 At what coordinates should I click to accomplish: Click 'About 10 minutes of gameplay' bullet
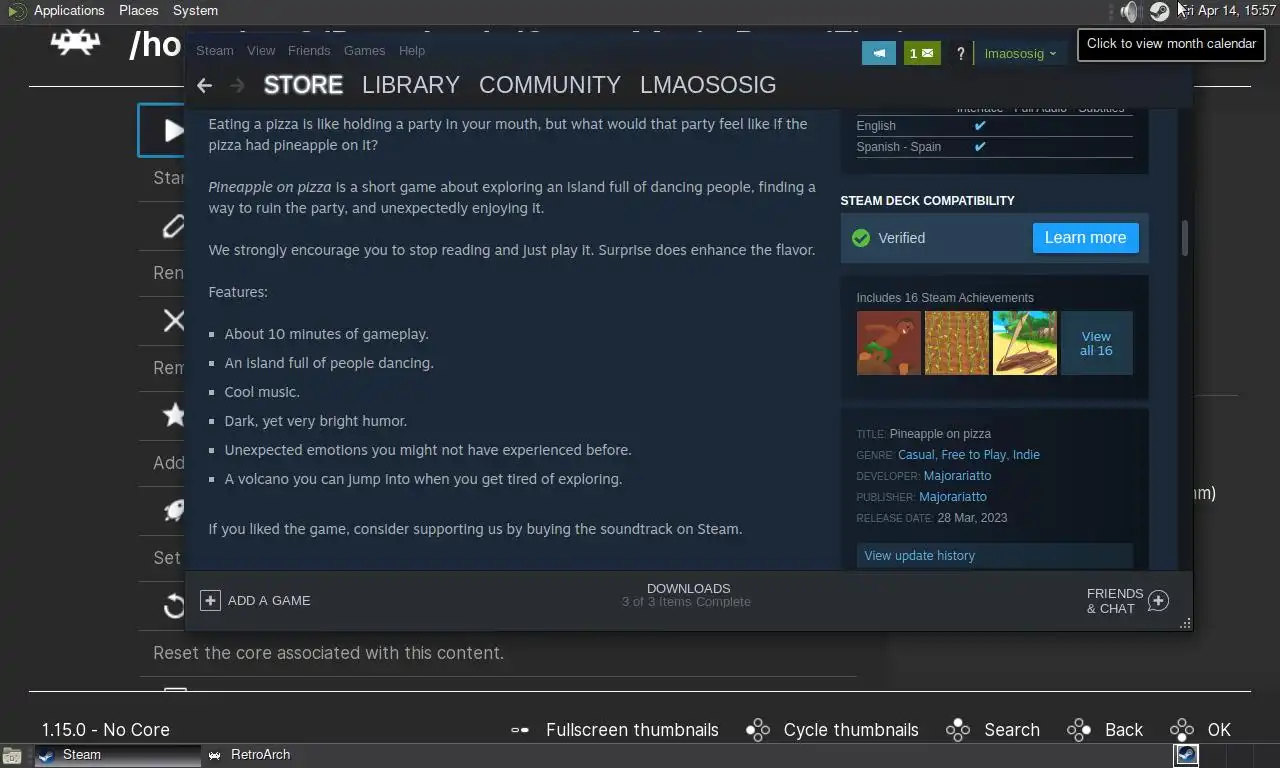point(326,334)
